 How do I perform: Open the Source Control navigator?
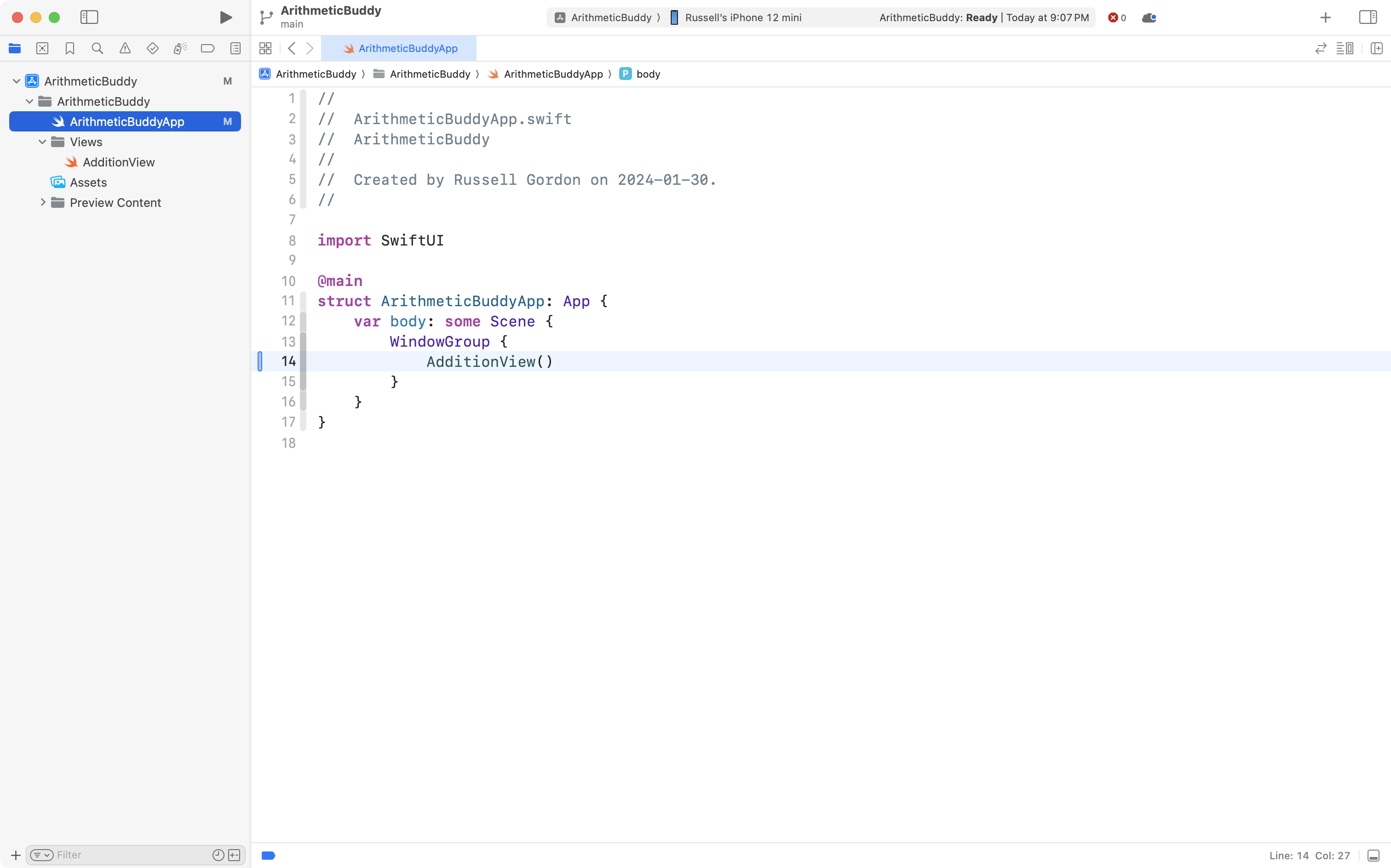[42, 48]
